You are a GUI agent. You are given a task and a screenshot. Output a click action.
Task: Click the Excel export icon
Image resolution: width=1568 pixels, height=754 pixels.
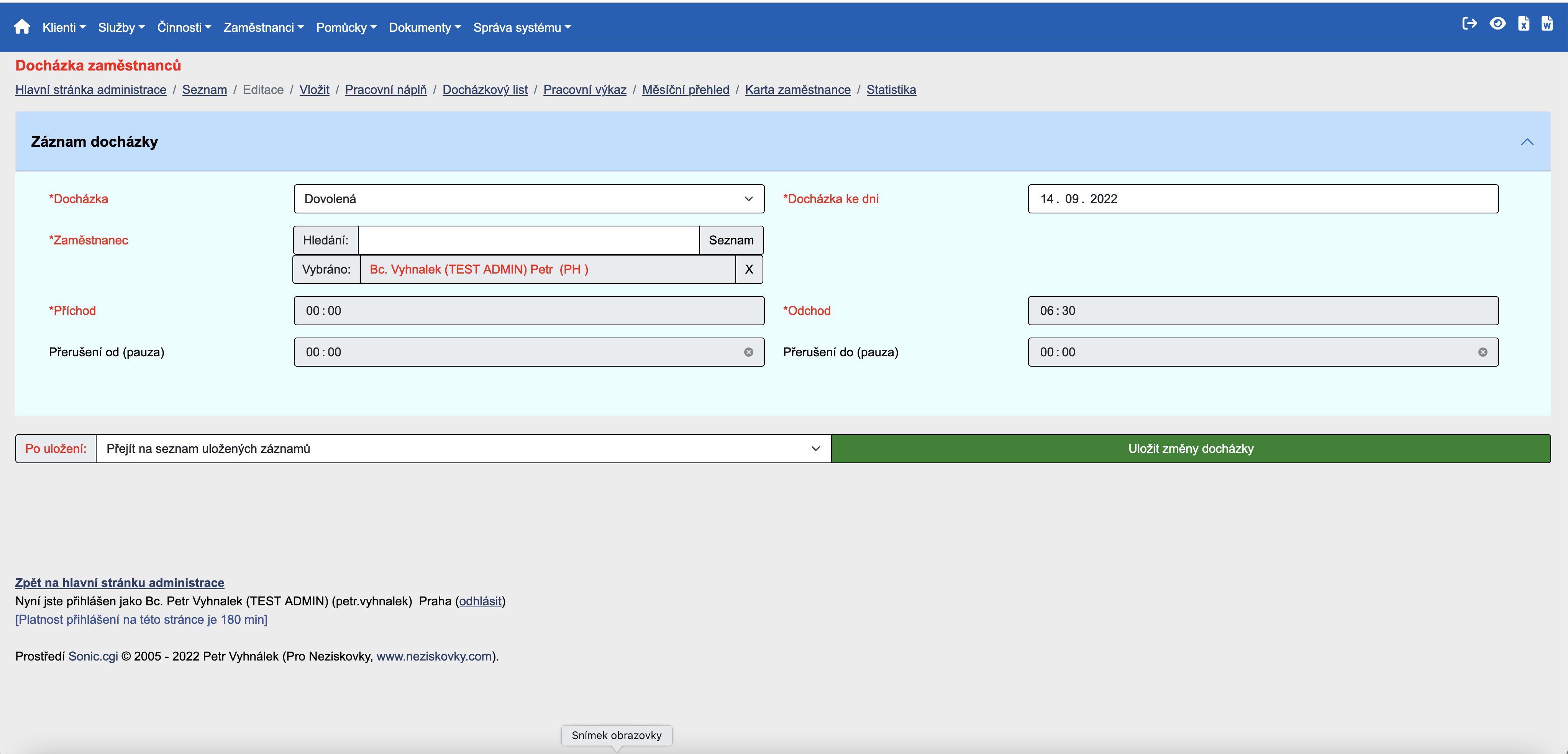point(1524,24)
